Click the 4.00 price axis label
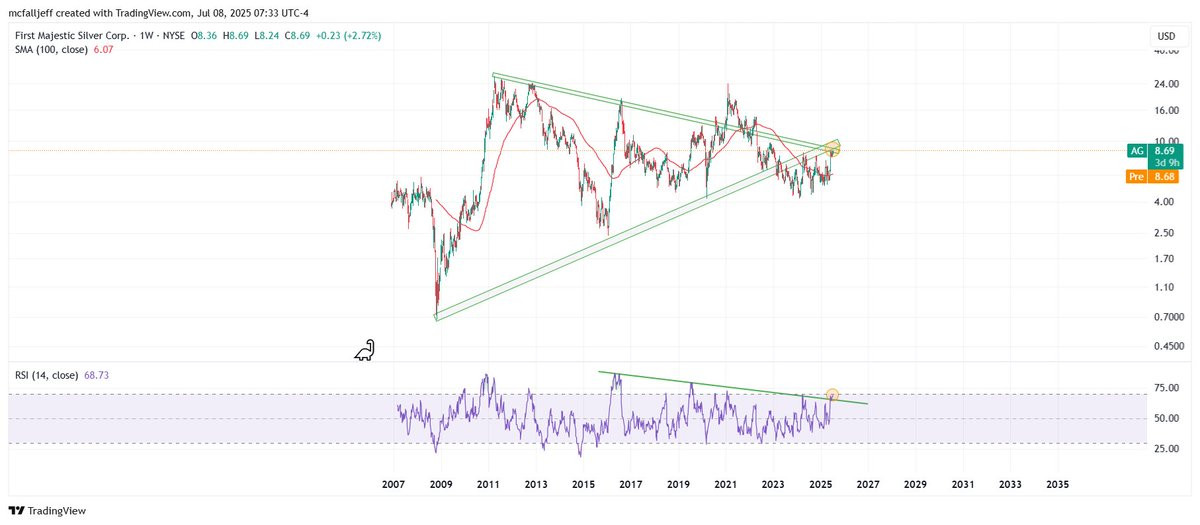This screenshot has height=525, width=1200. tap(1164, 202)
